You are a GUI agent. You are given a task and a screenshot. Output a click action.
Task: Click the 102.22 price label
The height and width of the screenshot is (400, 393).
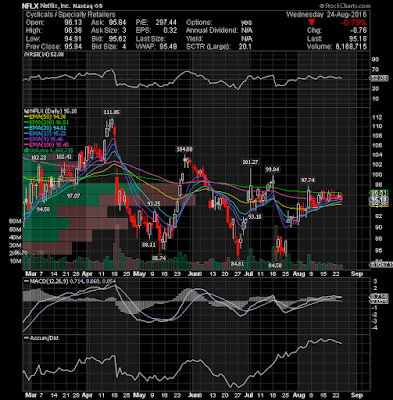38,158
